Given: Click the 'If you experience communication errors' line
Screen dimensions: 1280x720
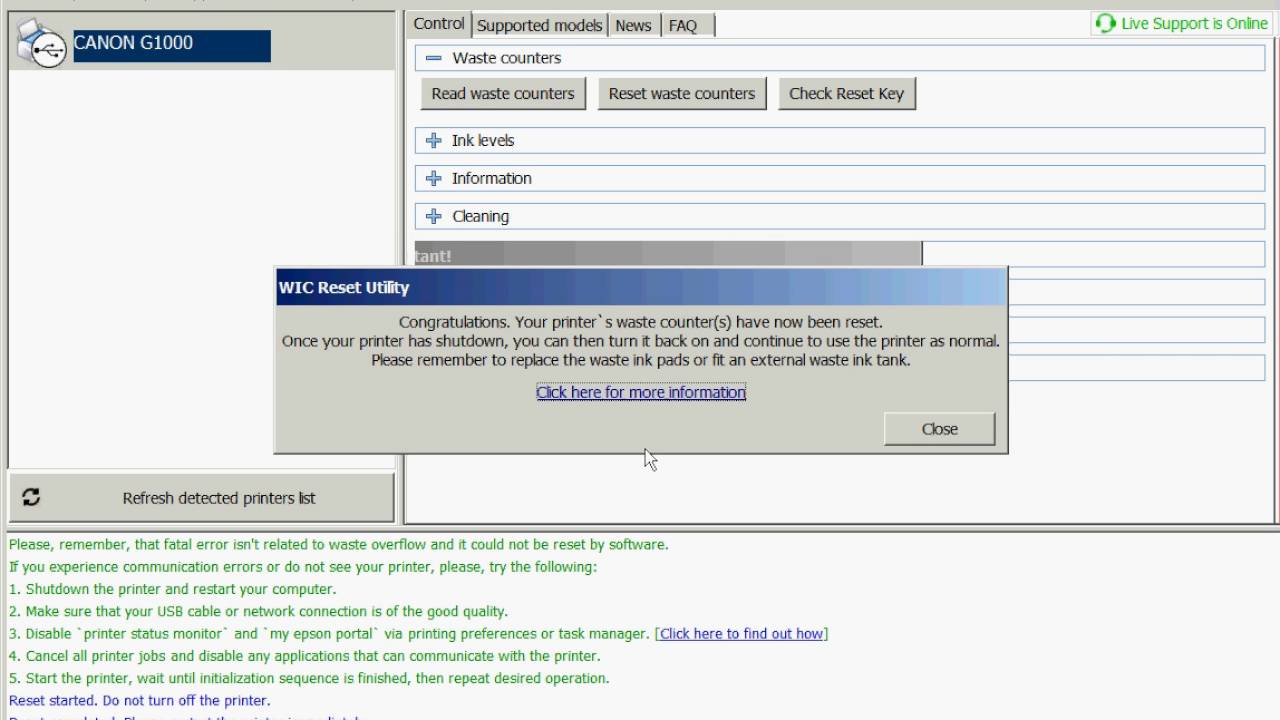Looking at the screenshot, I should 302,567.
